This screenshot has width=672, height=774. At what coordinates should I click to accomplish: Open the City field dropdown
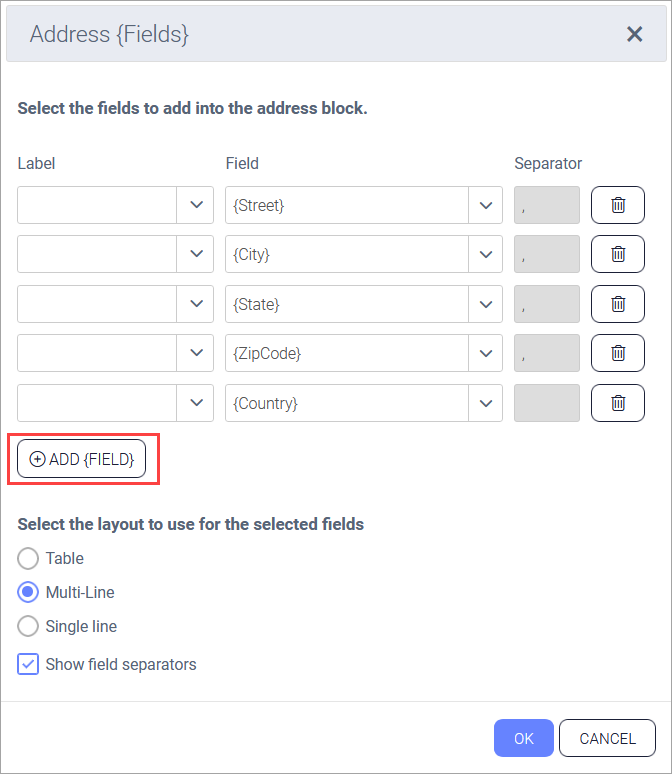[x=485, y=254]
